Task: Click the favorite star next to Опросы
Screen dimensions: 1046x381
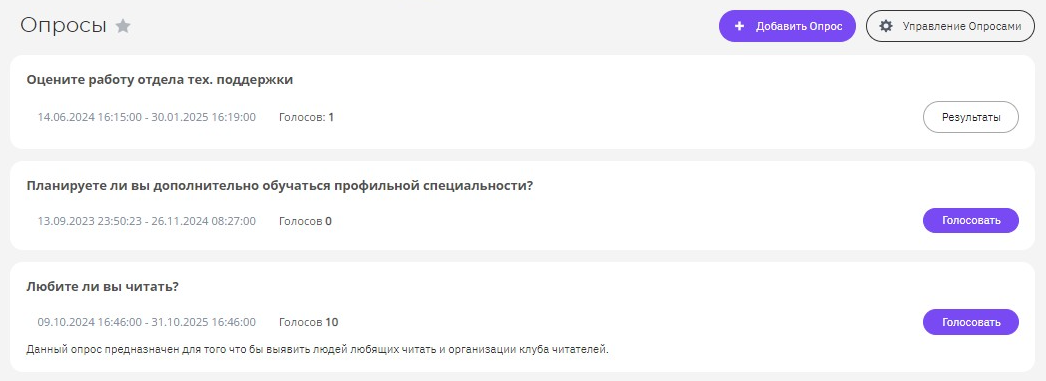Action: point(123,26)
